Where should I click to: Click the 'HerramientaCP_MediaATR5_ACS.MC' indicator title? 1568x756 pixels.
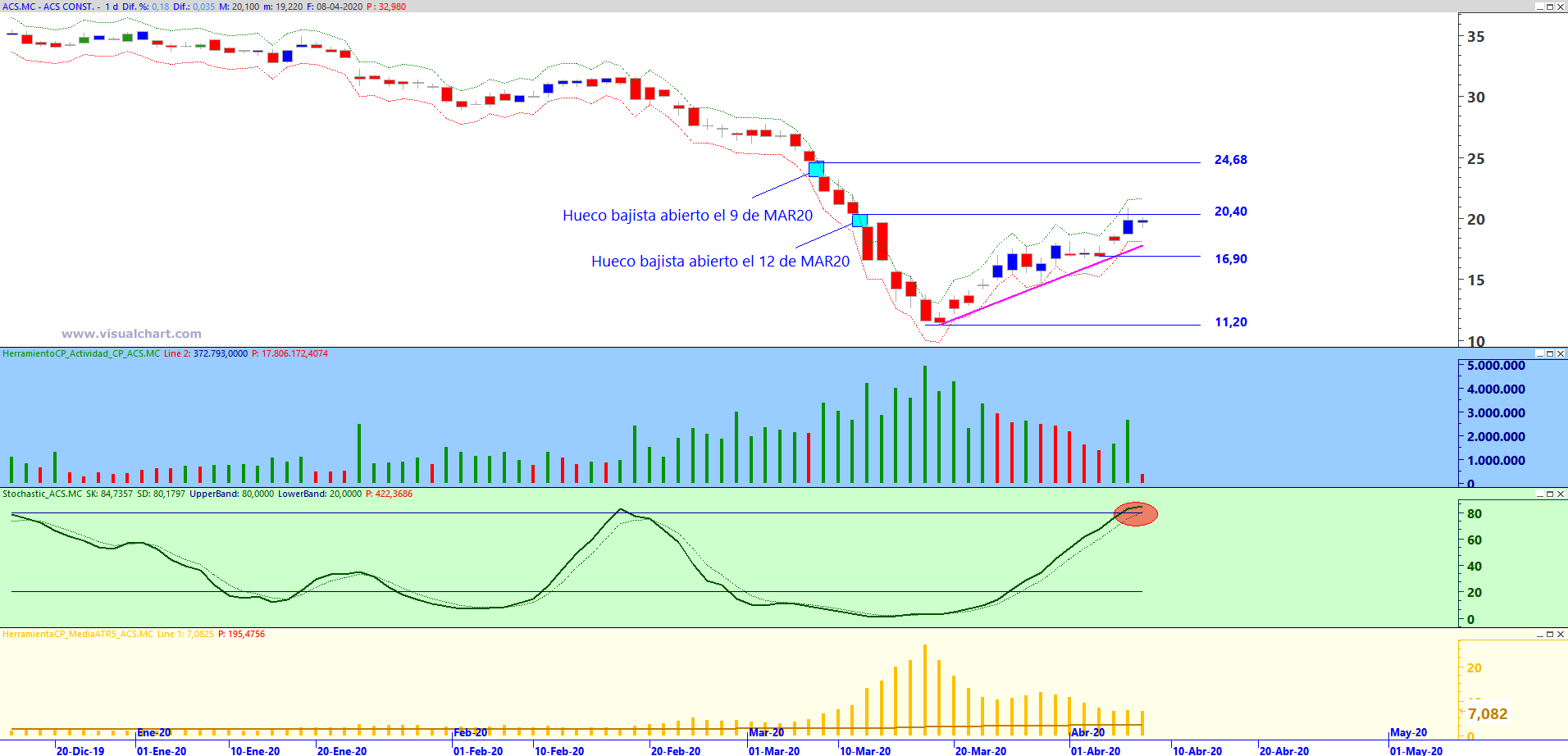coord(78,634)
